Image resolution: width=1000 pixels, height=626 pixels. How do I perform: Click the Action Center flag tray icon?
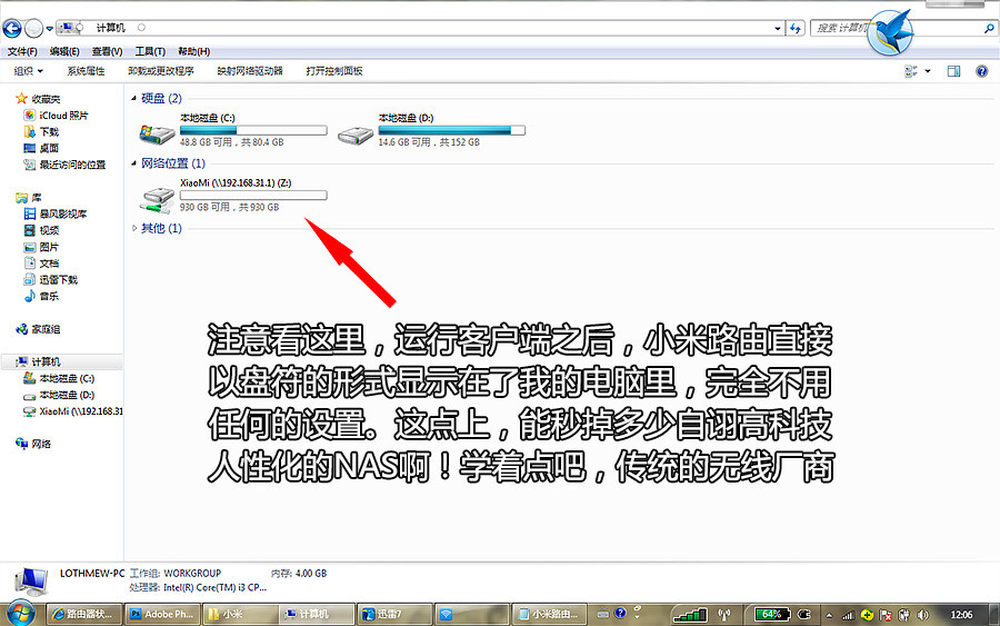(885, 615)
